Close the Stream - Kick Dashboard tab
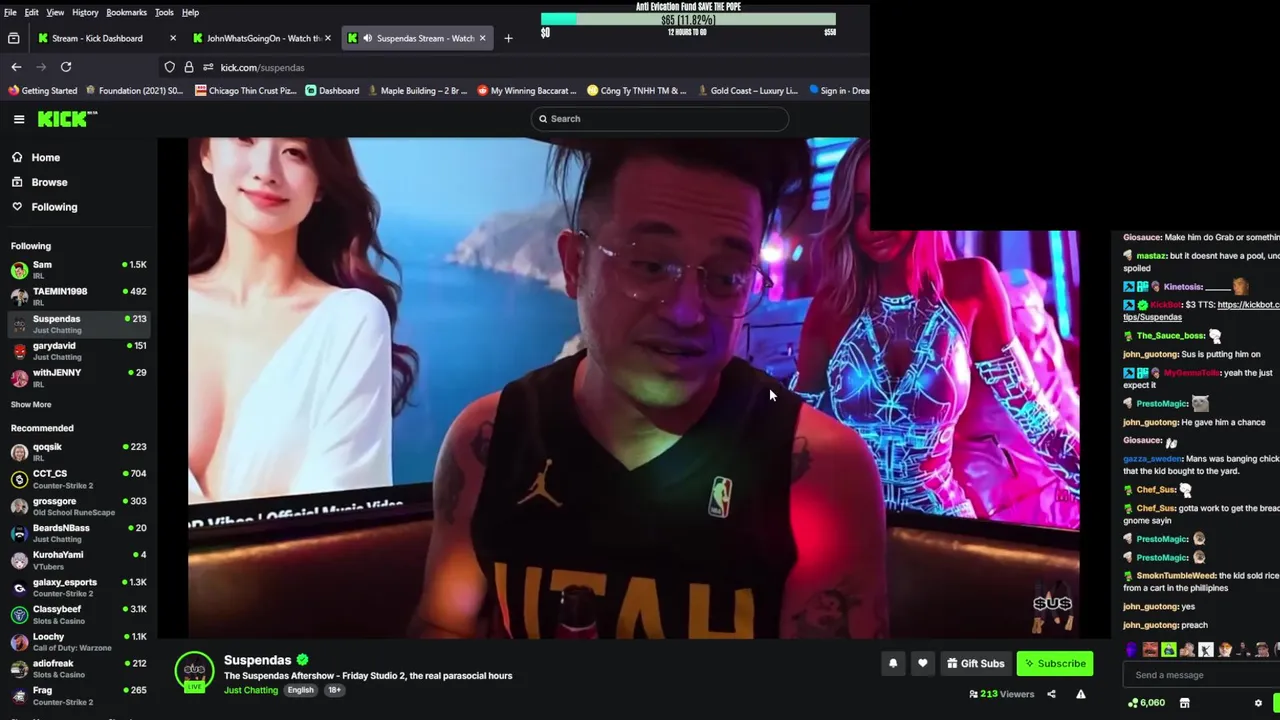The image size is (1280, 720). tap(173, 38)
